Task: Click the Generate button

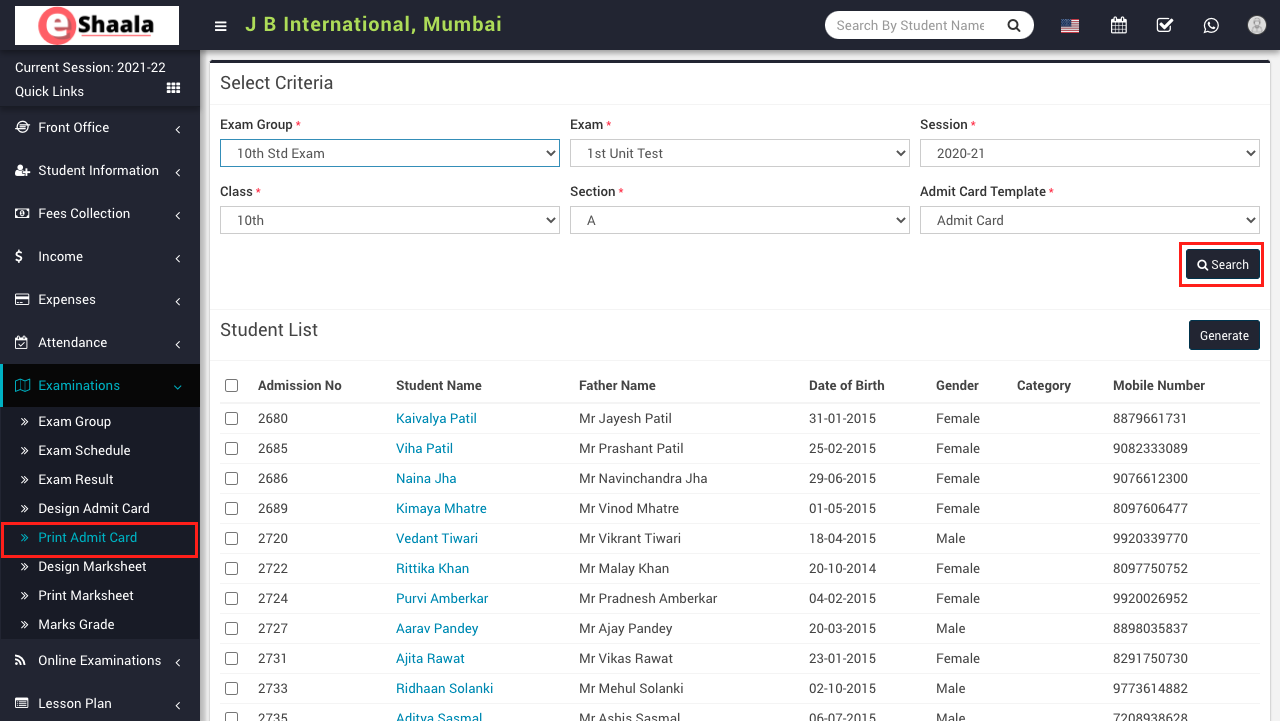Action: tap(1223, 336)
